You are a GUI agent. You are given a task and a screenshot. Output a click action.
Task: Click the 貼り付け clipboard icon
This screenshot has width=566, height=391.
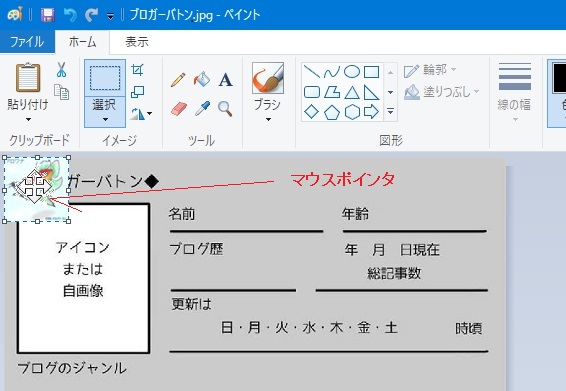coord(28,77)
